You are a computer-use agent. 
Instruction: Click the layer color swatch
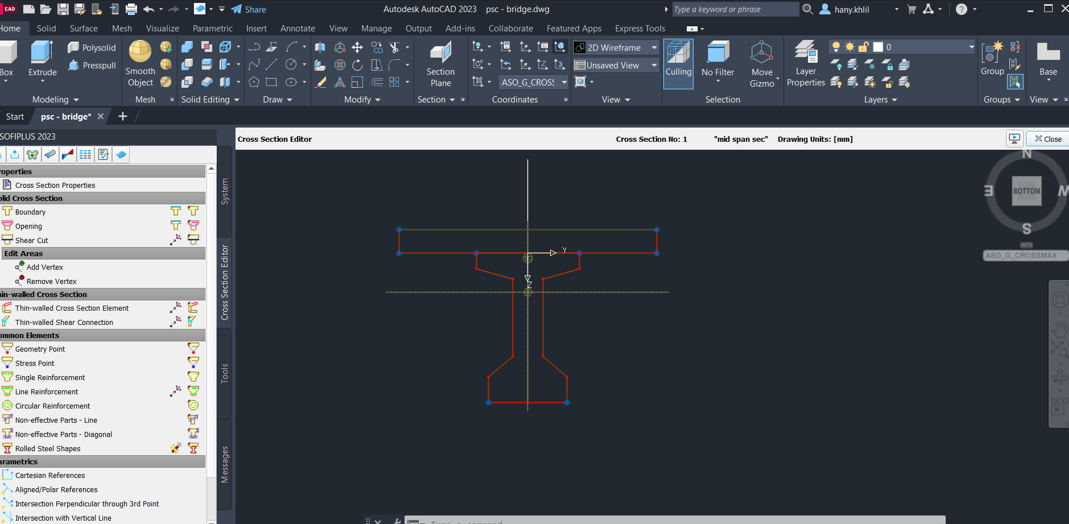click(x=878, y=47)
